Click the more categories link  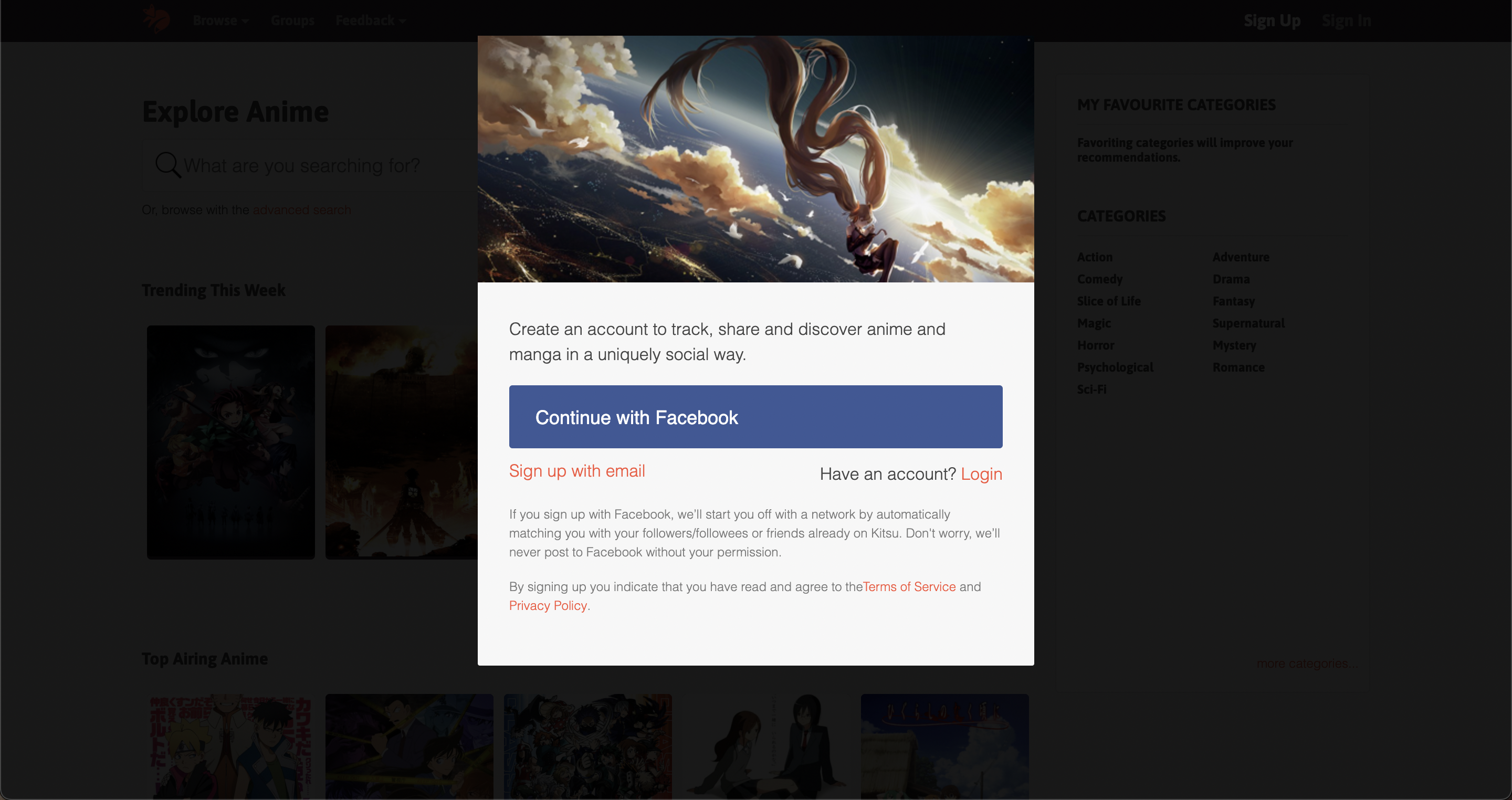pyautogui.click(x=1307, y=663)
